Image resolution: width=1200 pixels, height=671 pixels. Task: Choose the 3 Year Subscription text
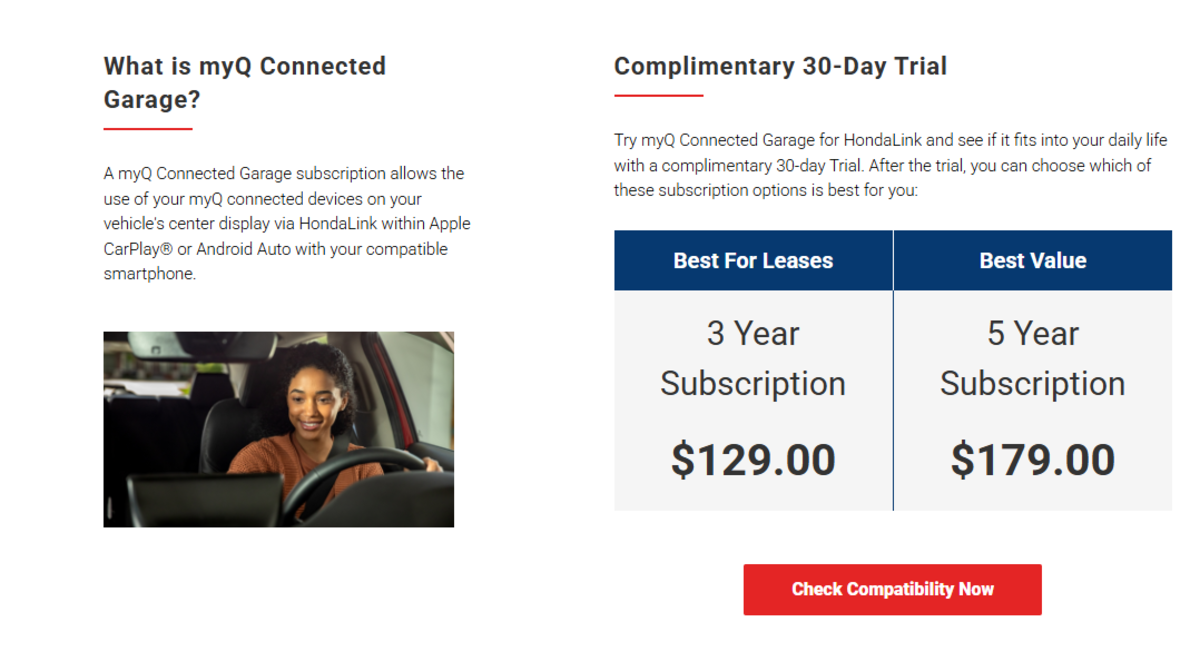pyautogui.click(x=753, y=358)
